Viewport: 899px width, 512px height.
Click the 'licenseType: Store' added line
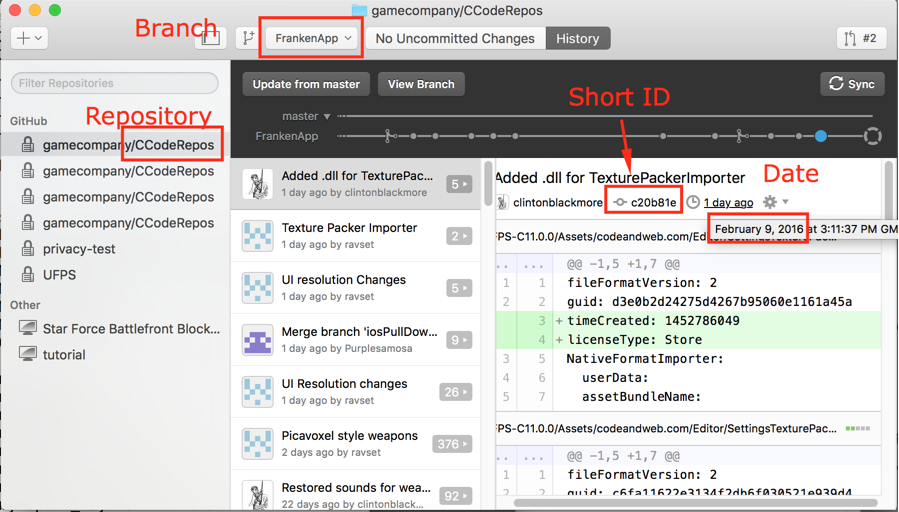(688, 339)
